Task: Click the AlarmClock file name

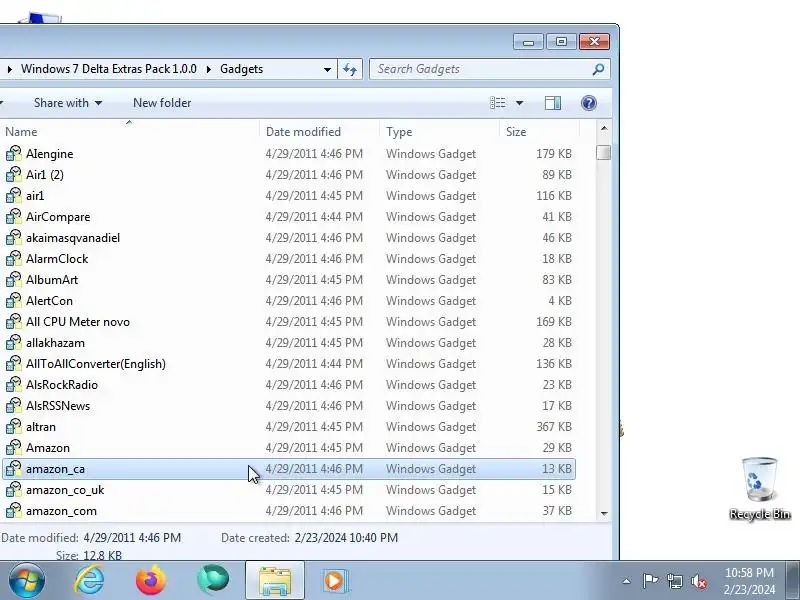Action: [57, 259]
